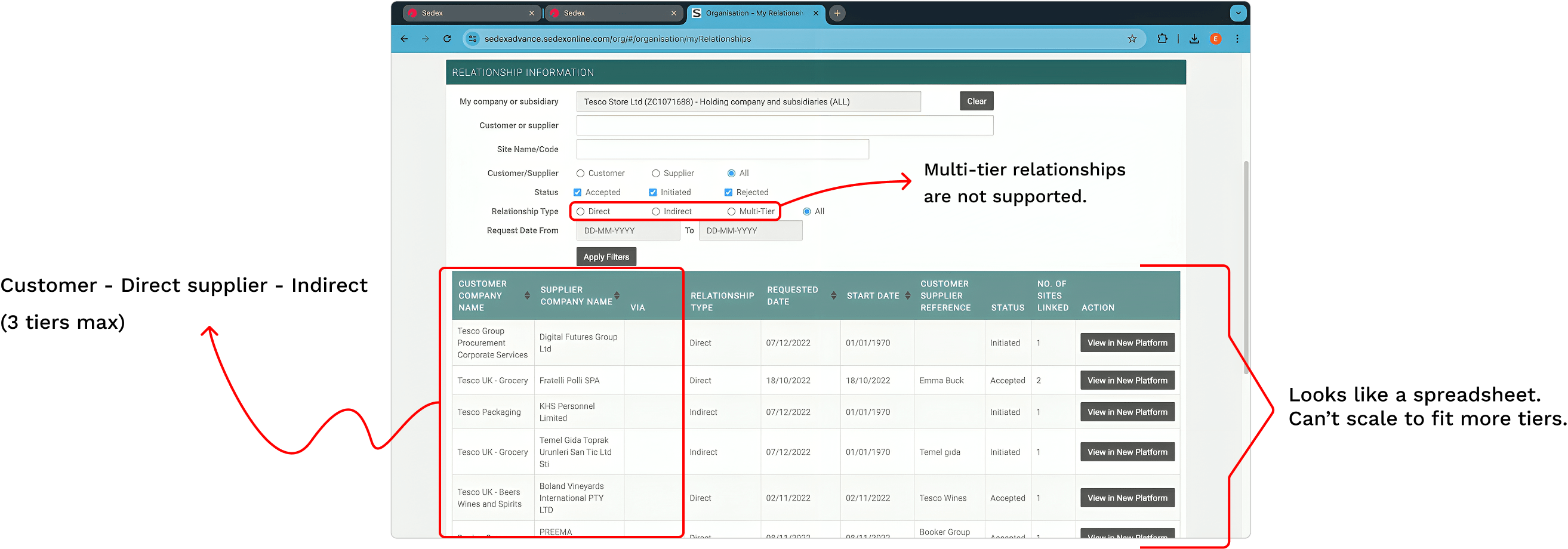Switch to the first Sedex tab
The width and height of the screenshot is (1568, 549).
[472, 13]
